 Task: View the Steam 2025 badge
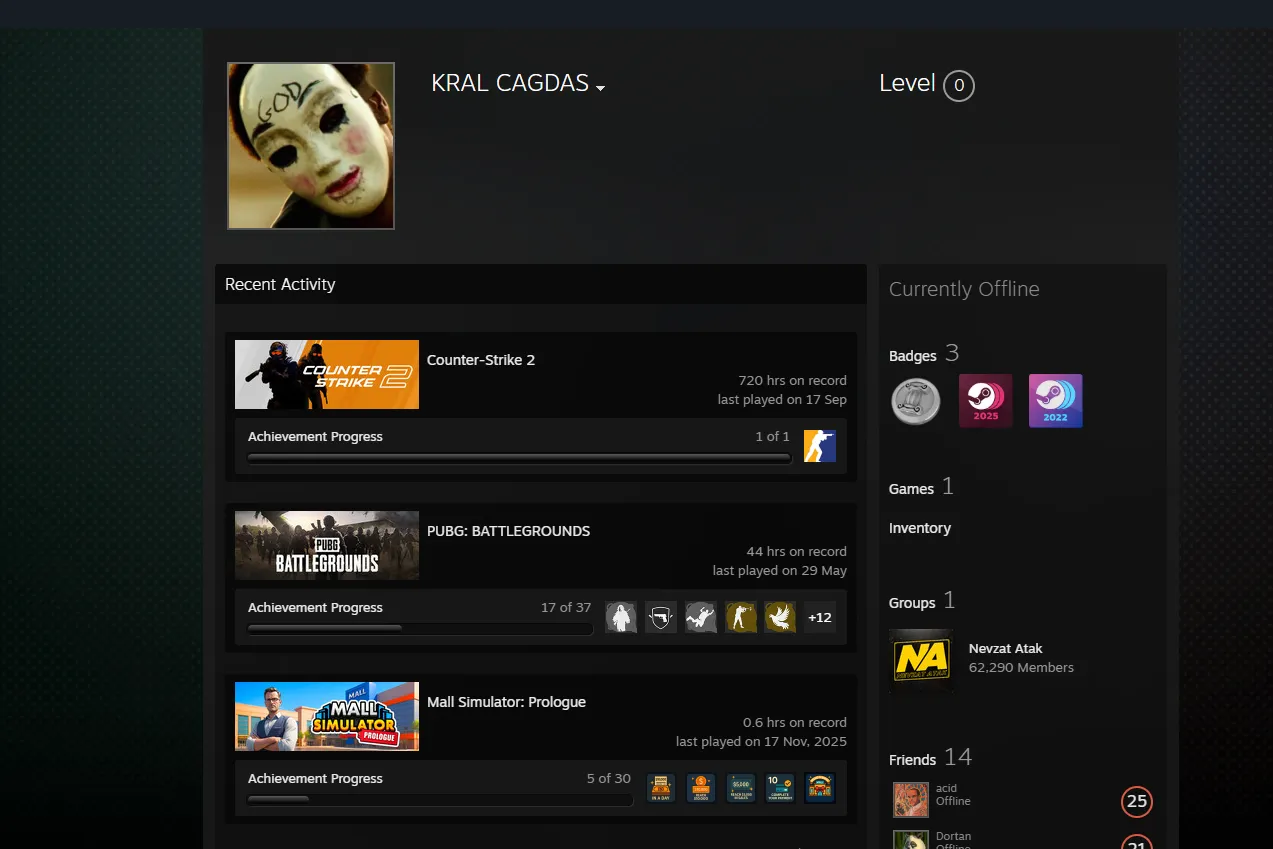[986, 401]
